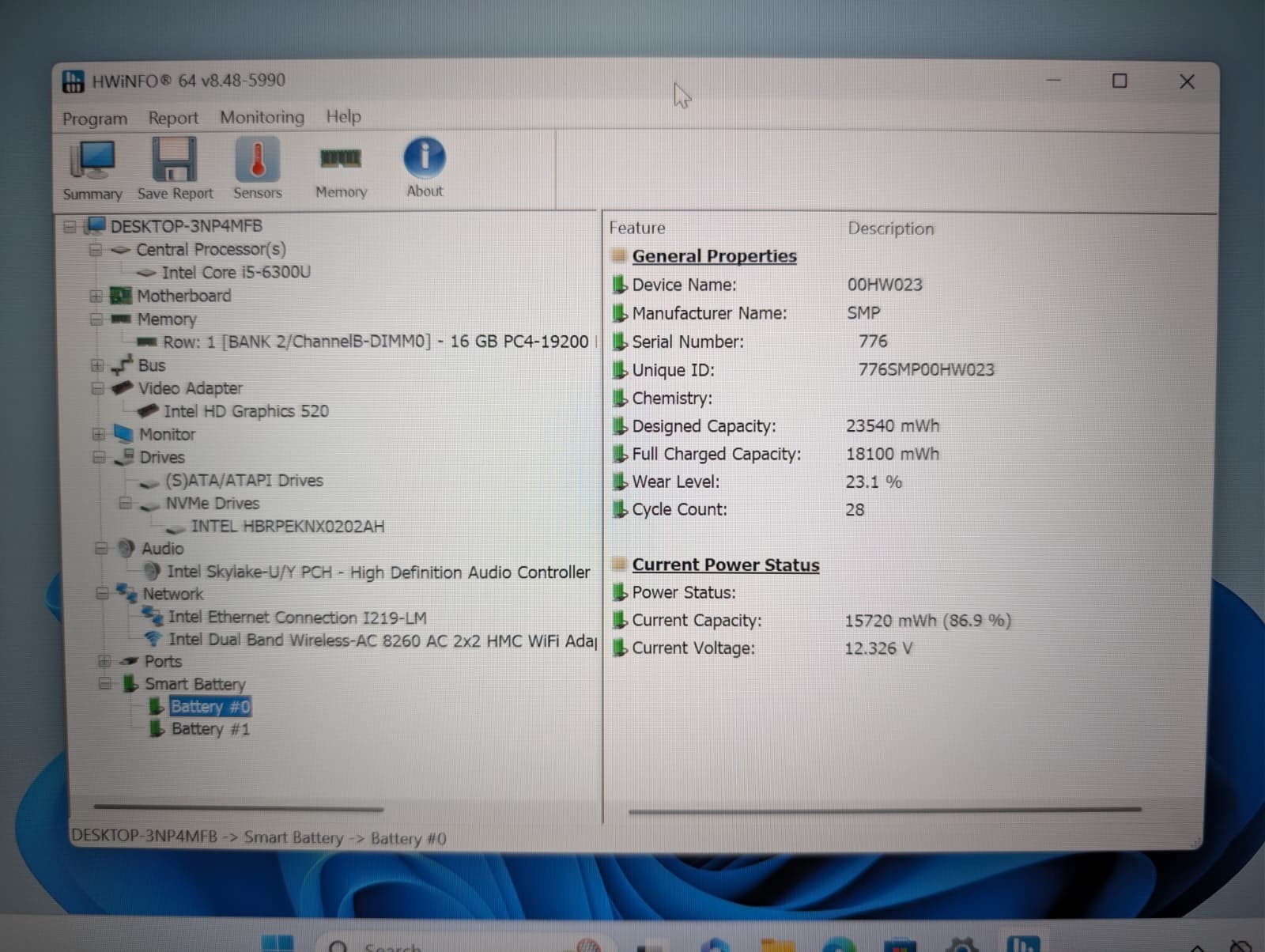This screenshot has height=952, width=1265.
Task: Collapse the Network tree node
Action: tap(102, 593)
